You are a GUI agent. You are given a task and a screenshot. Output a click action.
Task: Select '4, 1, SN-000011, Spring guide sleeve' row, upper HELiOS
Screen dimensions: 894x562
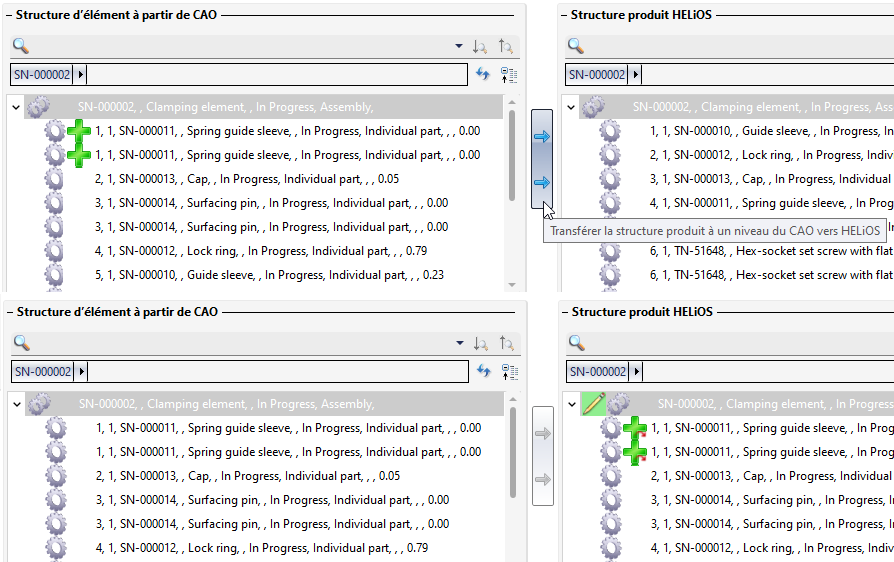[772, 203]
